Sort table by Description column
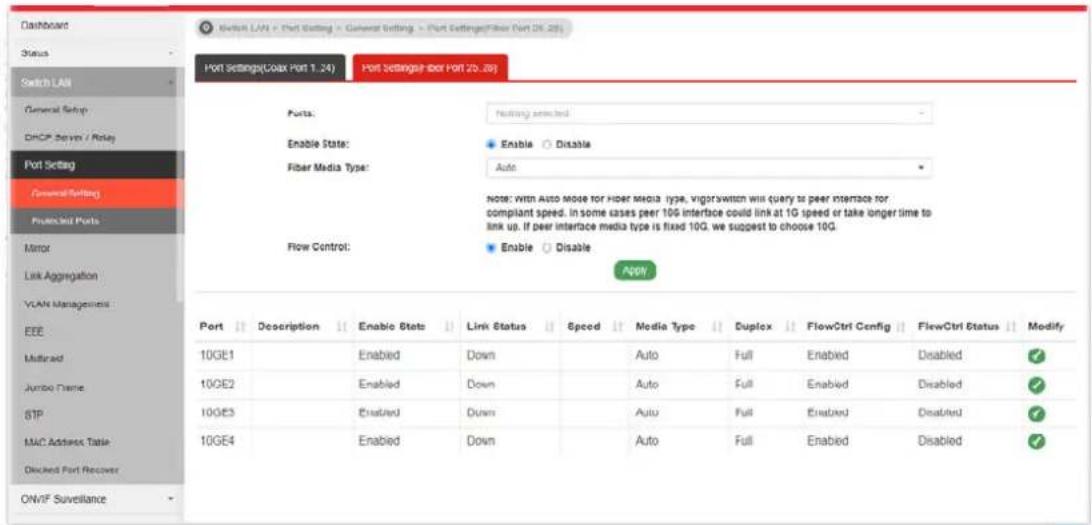 coord(342,327)
